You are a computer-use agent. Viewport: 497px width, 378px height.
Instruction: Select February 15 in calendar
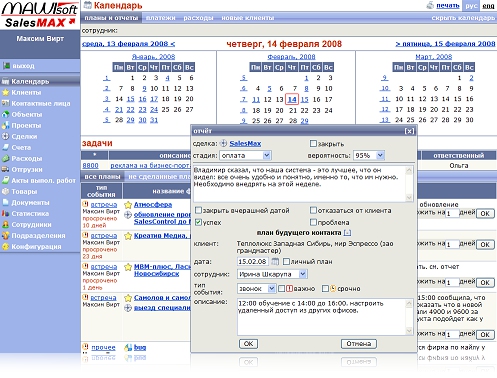point(304,99)
